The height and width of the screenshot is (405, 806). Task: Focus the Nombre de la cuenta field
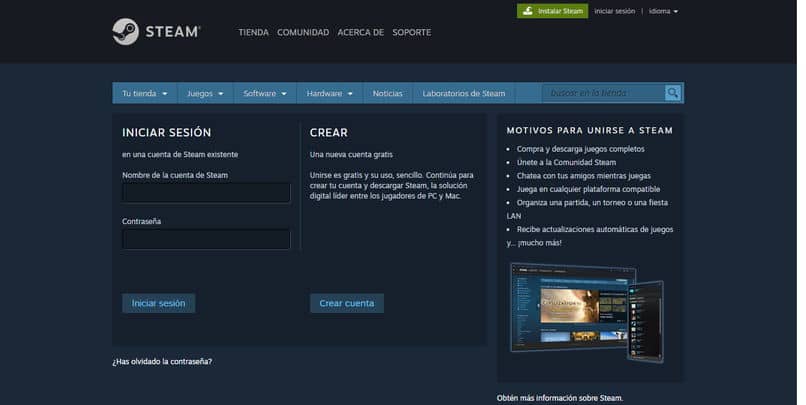pos(206,193)
